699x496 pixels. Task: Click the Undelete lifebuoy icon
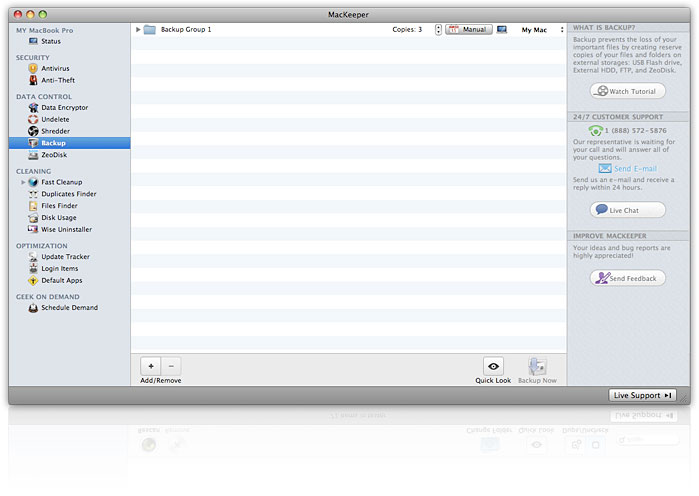pyautogui.click(x=33, y=119)
